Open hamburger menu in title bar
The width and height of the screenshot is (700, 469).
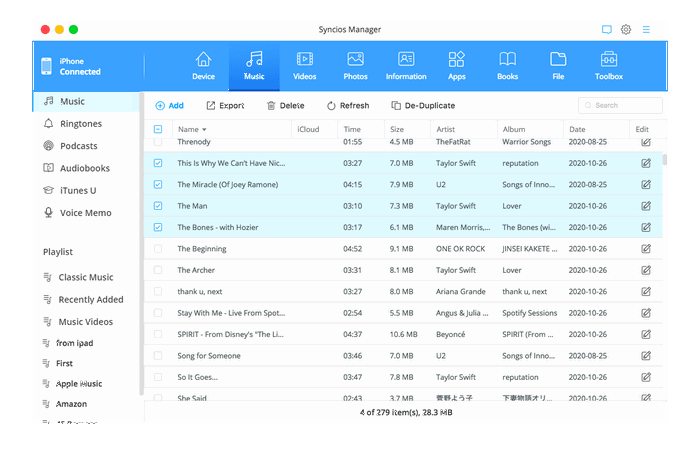pyautogui.click(x=646, y=30)
